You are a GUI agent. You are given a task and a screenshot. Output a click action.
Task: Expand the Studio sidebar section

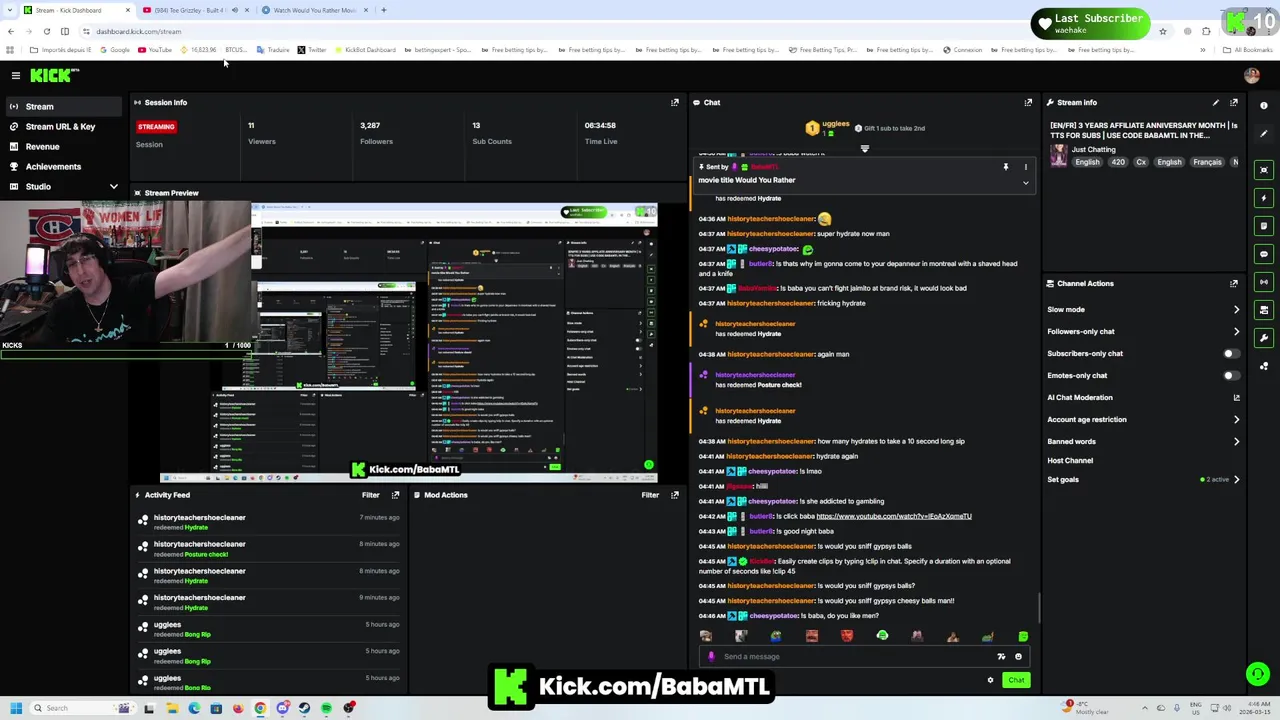coord(113,187)
